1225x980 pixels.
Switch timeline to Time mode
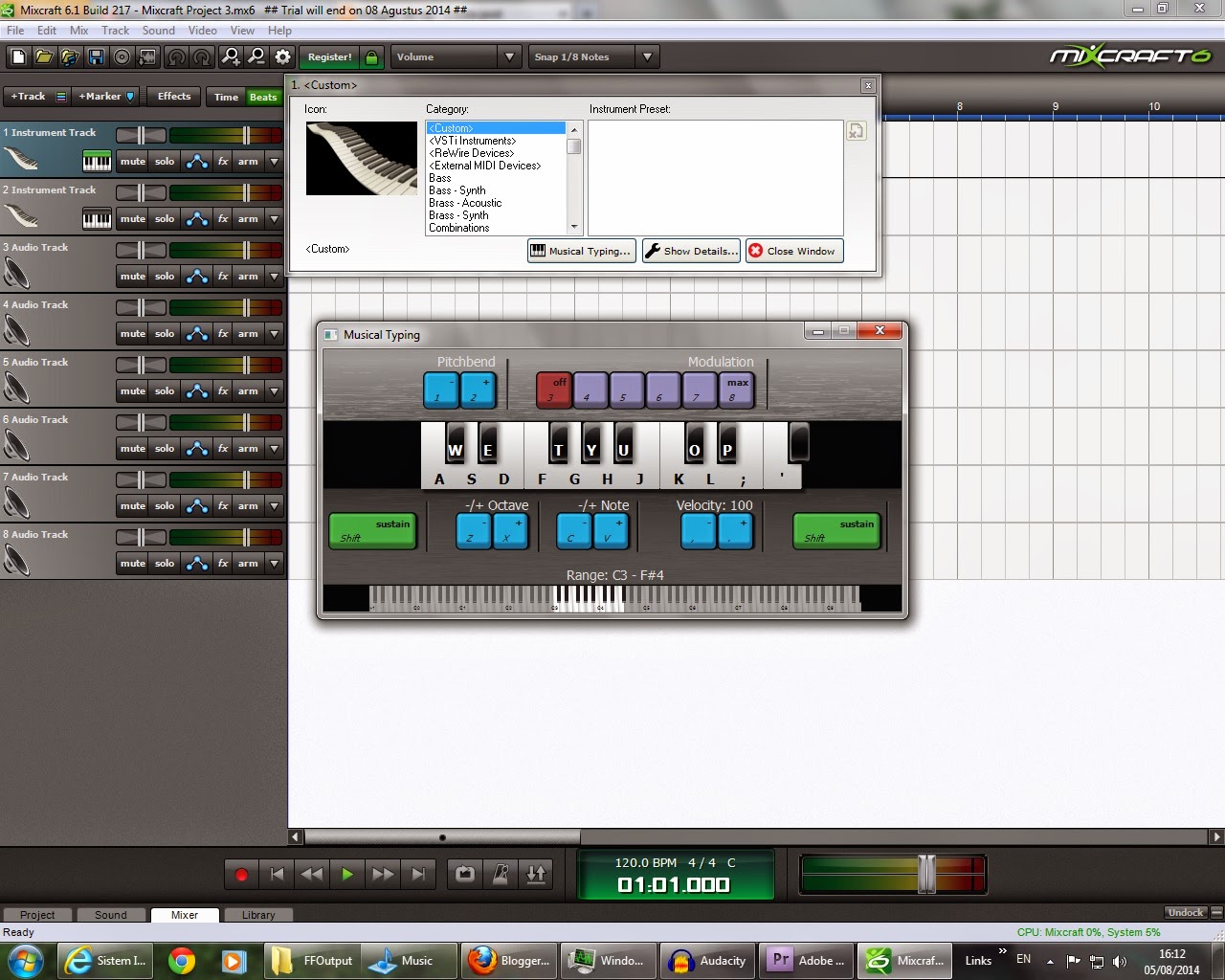point(226,97)
